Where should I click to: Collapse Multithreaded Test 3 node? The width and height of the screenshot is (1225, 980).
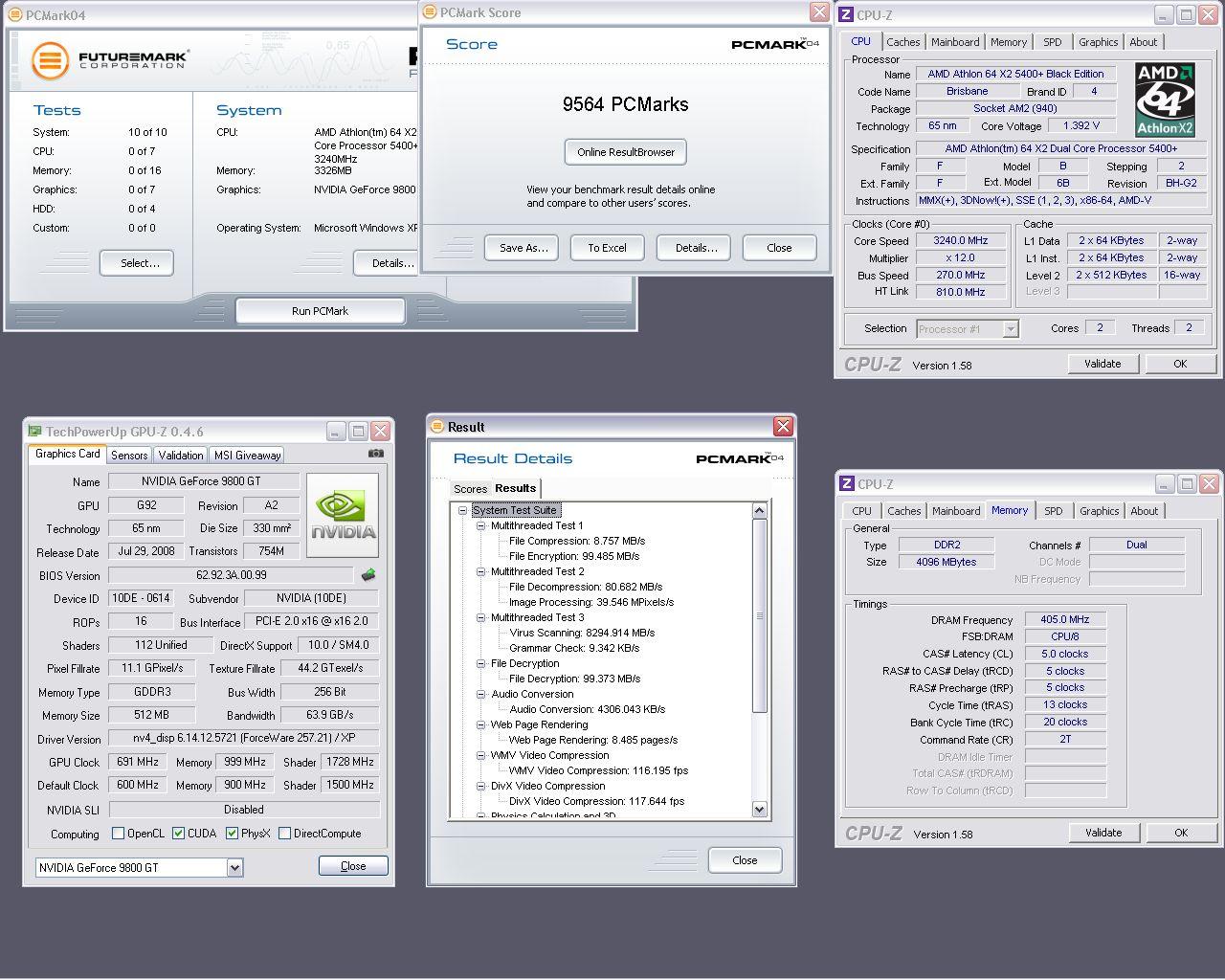pyautogui.click(x=481, y=617)
